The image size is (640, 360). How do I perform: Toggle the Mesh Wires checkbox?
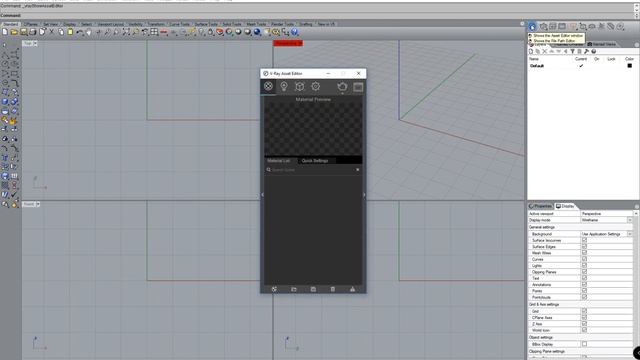pos(584,253)
